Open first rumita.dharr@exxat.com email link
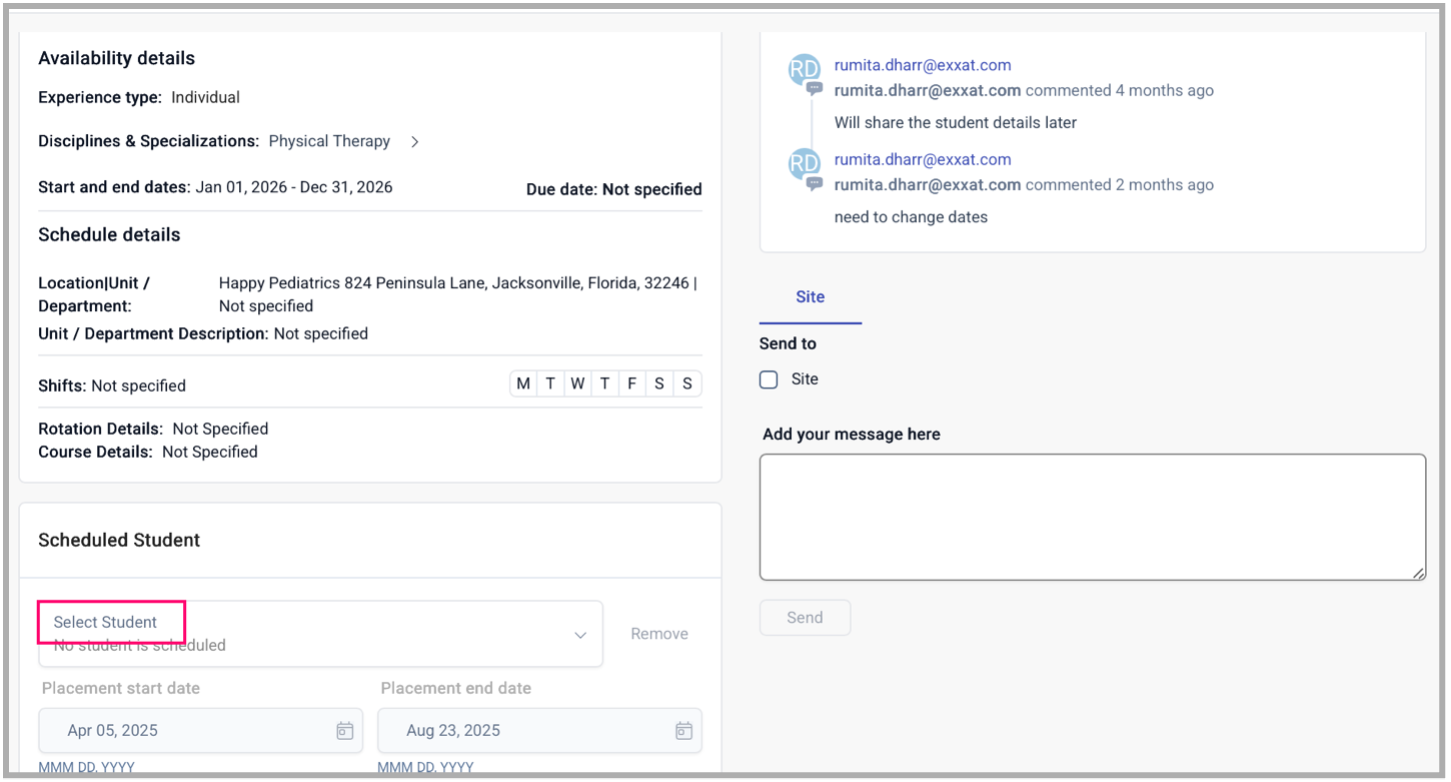The image size is (1451, 782). pyautogui.click(x=922, y=65)
